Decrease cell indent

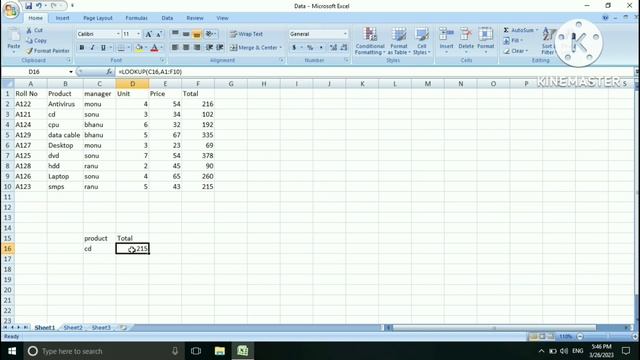(209, 47)
